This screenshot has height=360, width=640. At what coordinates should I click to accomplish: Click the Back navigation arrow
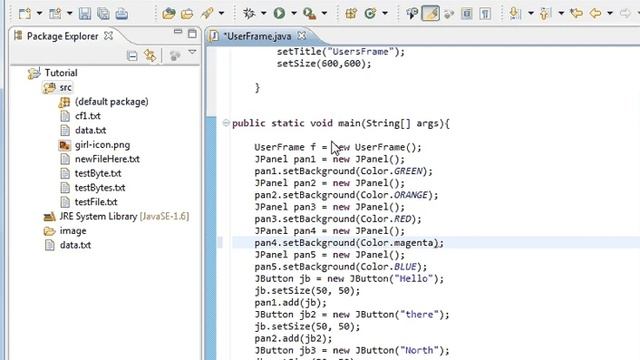click(596, 13)
